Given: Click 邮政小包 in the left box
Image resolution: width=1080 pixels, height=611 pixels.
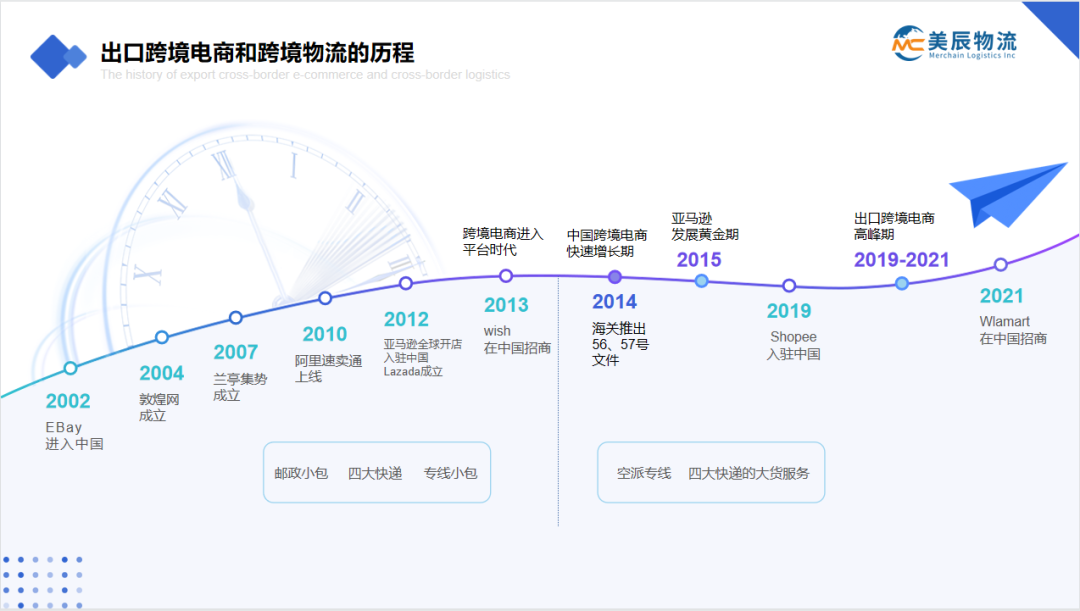Looking at the screenshot, I should (301, 473).
